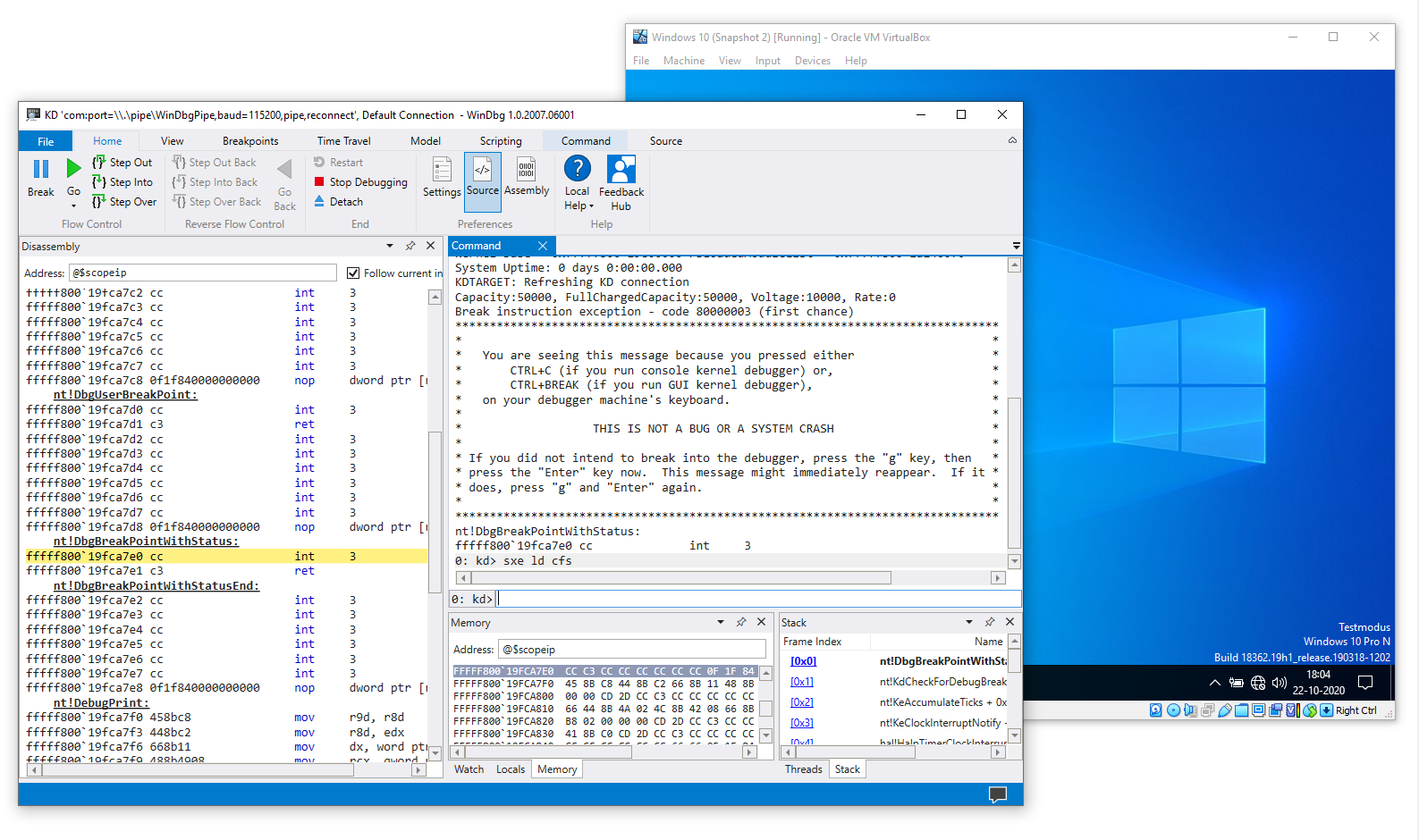
Task: Open stack frame [0x1] link
Action: pos(802,682)
